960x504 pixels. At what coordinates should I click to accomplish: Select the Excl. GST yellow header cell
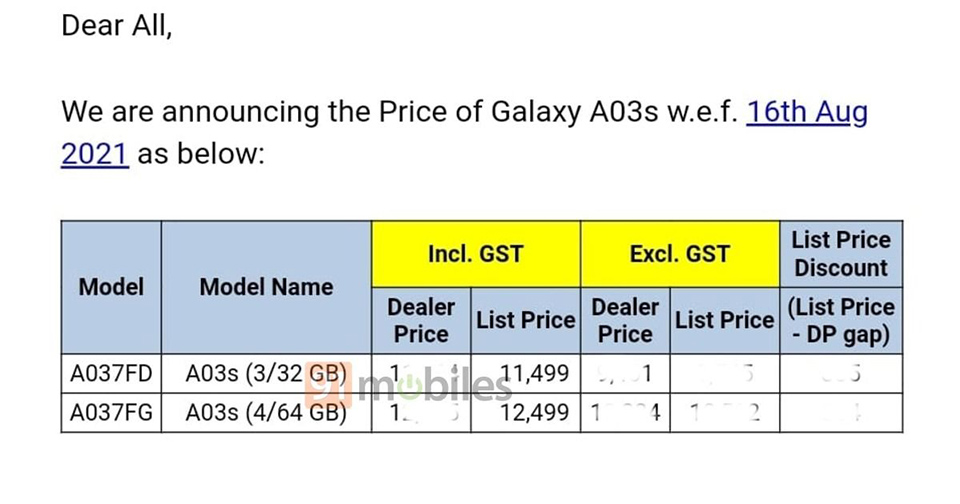click(x=680, y=254)
